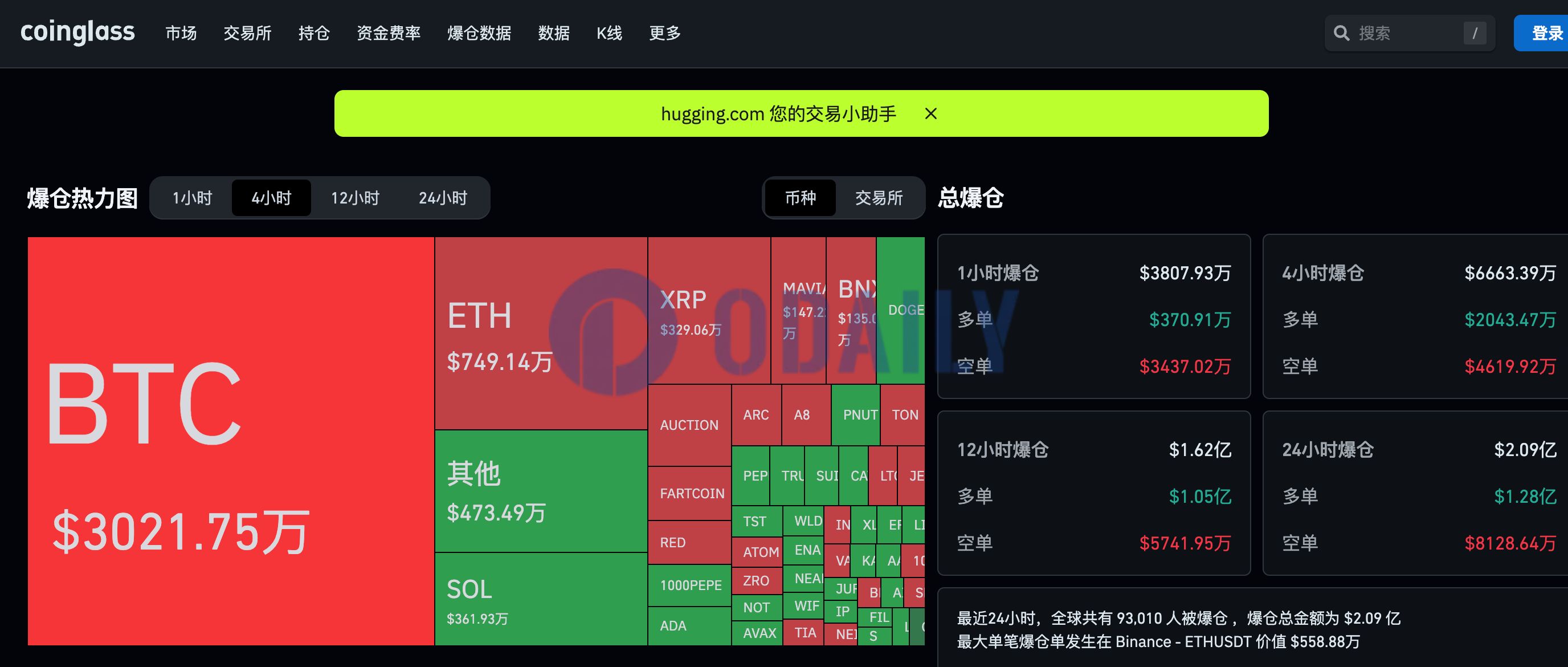Screen dimensions: 1568x667
Task: Click the green SOL heatmap tile
Action: coord(541,599)
